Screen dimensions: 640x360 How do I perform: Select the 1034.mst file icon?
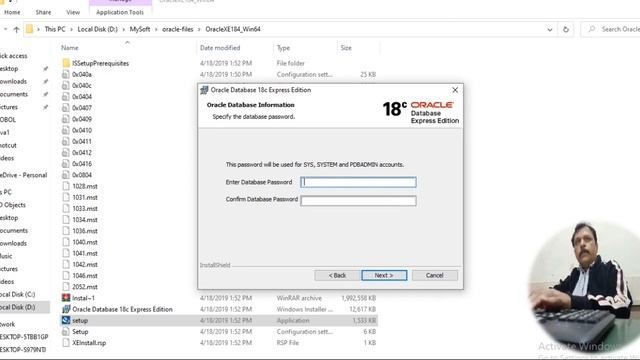click(x=66, y=220)
